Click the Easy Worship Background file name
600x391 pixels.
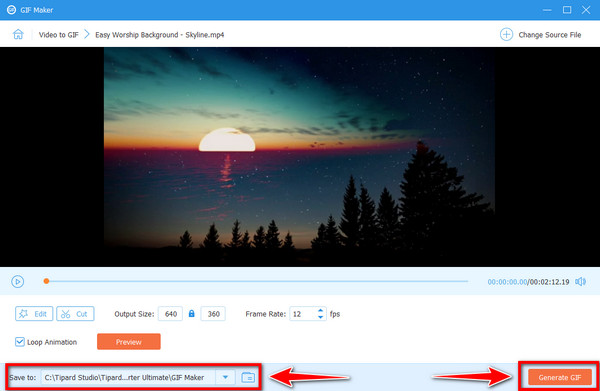(160, 35)
